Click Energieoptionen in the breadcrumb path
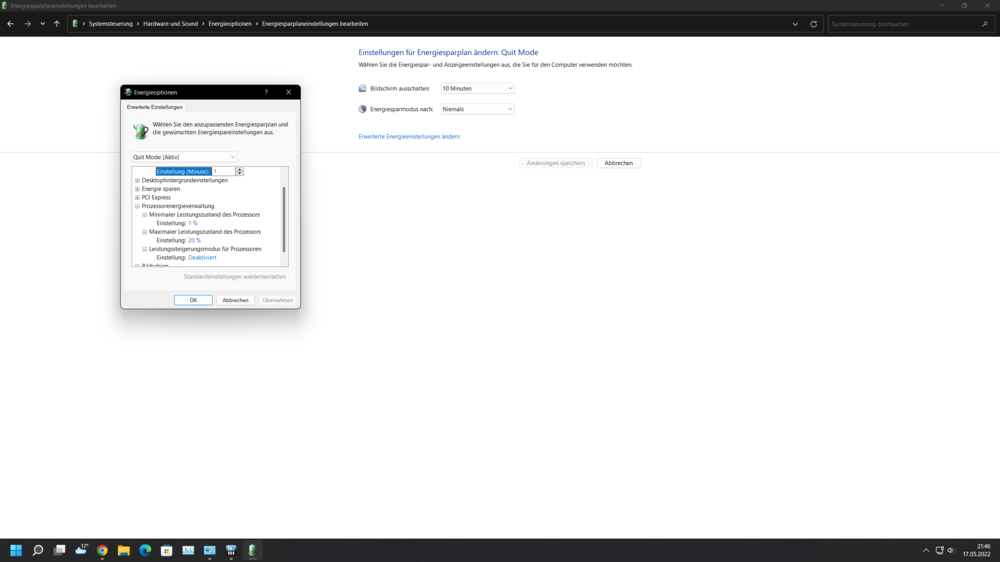Image resolution: width=1000 pixels, height=562 pixels. tap(230, 24)
